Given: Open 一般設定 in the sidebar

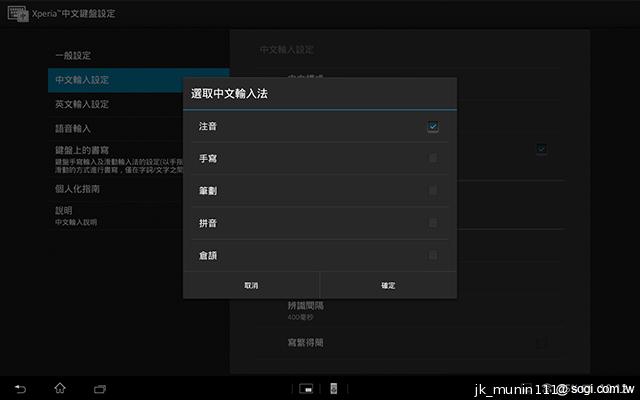Looking at the screenshot, I should point(139,56).
